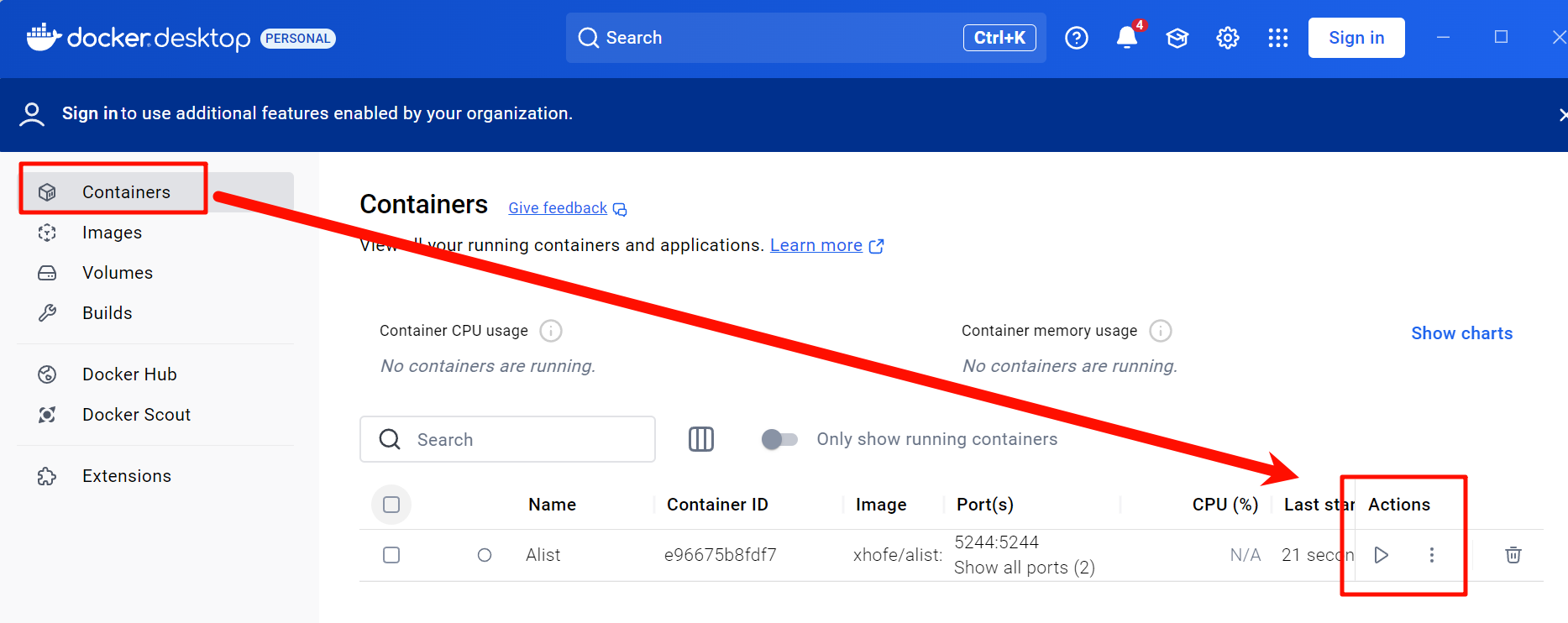Viewport: 1568px width, 623px height.
Task: Open Docker Scout from sidebar
Action: point(156,415)
